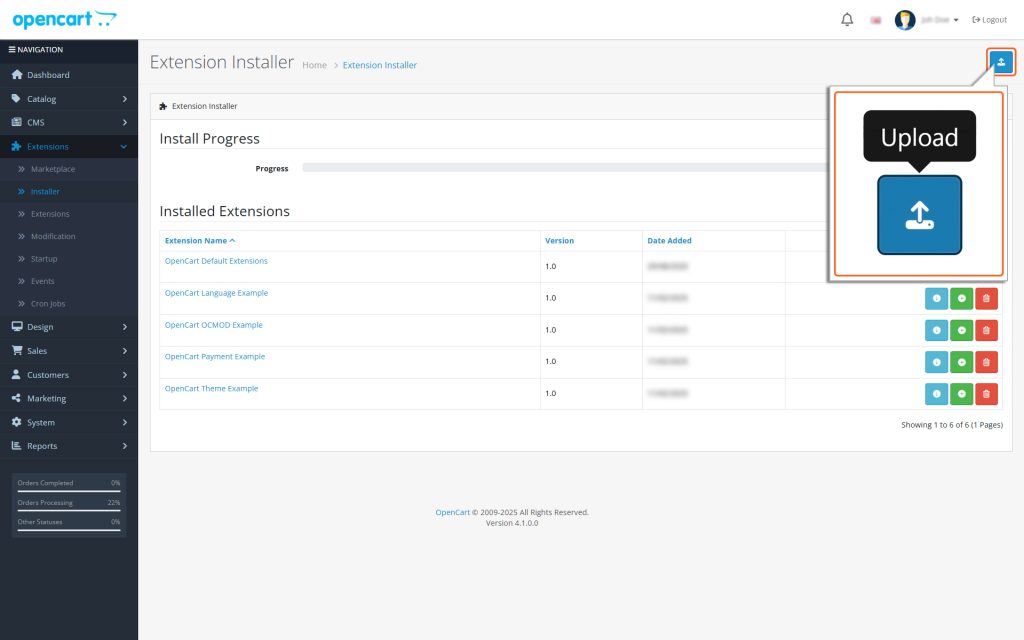Image resolution: width=1024 pixels, height=640 pixels.
Task: Click the blue download icon for OpenCart Language Example
Action: [936, 297]
